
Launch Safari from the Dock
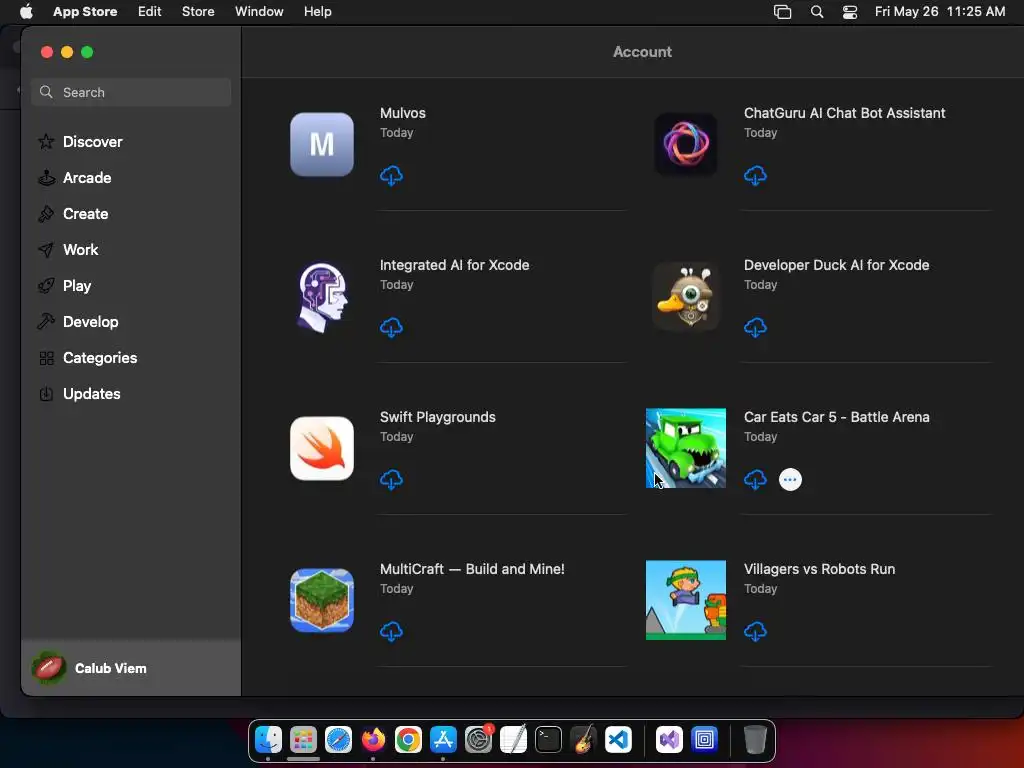[338, 740]
